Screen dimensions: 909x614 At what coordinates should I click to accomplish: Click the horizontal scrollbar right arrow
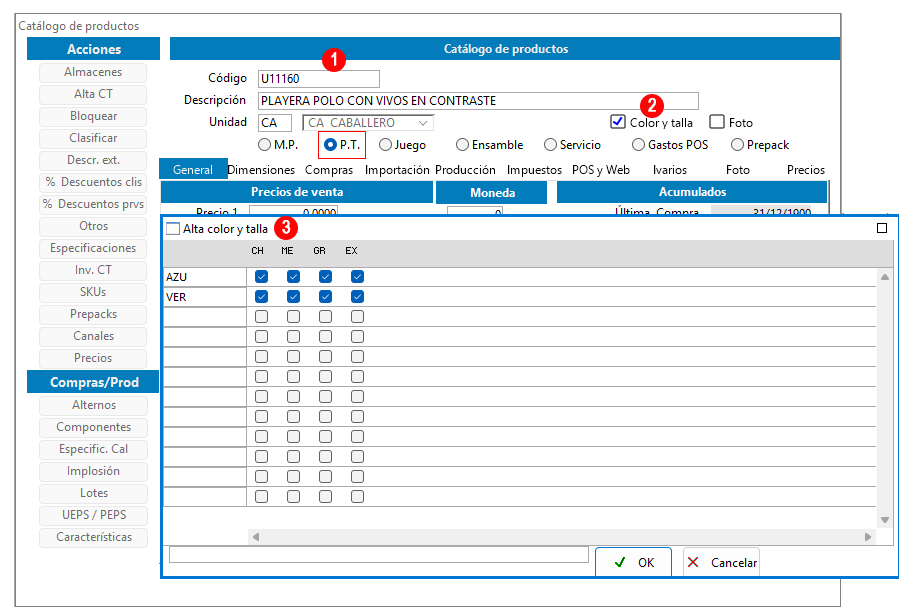(x=868, y=537)
